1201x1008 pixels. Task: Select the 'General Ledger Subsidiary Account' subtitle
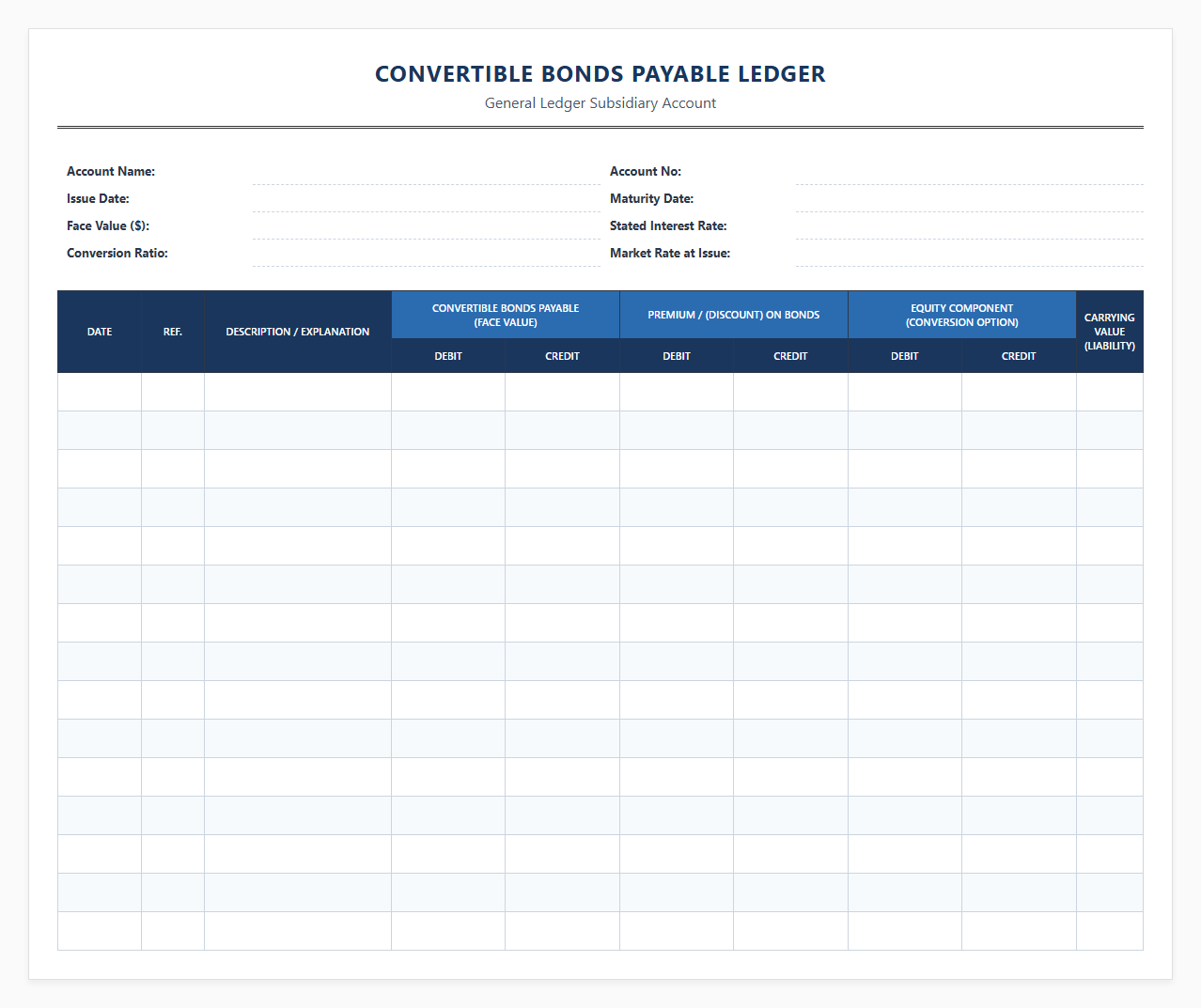[600, 103]
